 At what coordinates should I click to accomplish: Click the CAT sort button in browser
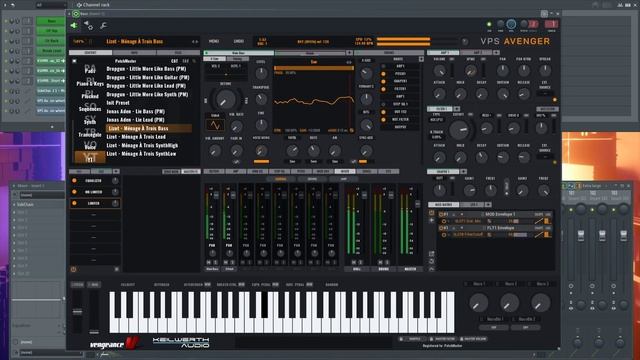pos(175,61)
